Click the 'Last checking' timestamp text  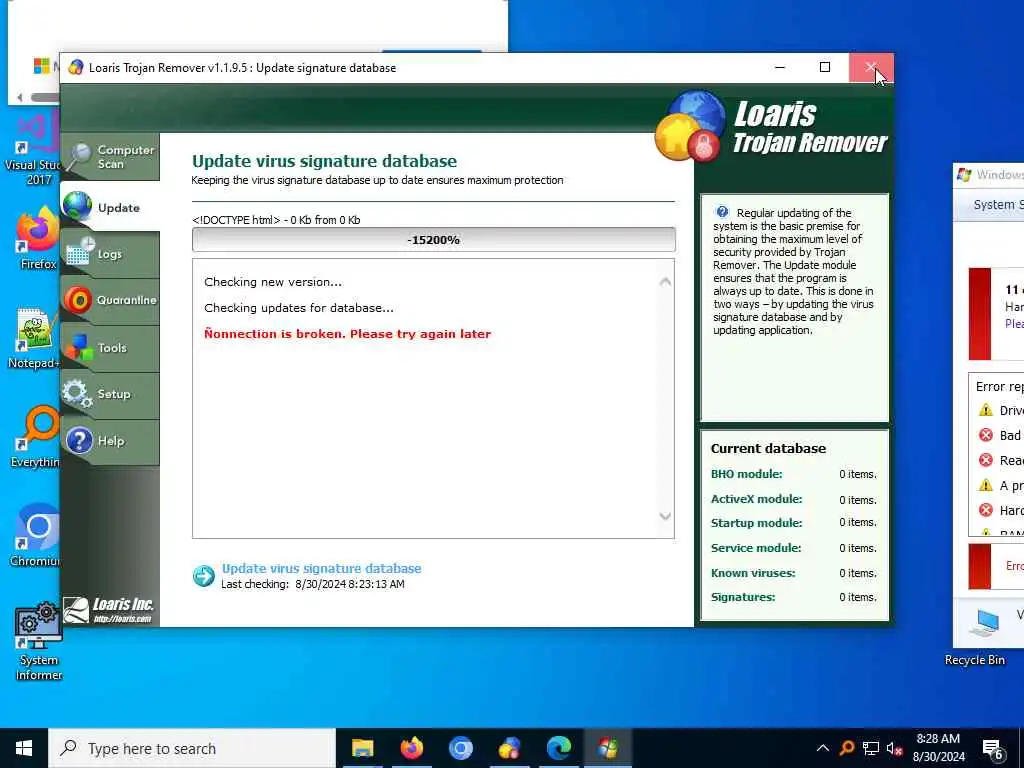coord(312,584)
